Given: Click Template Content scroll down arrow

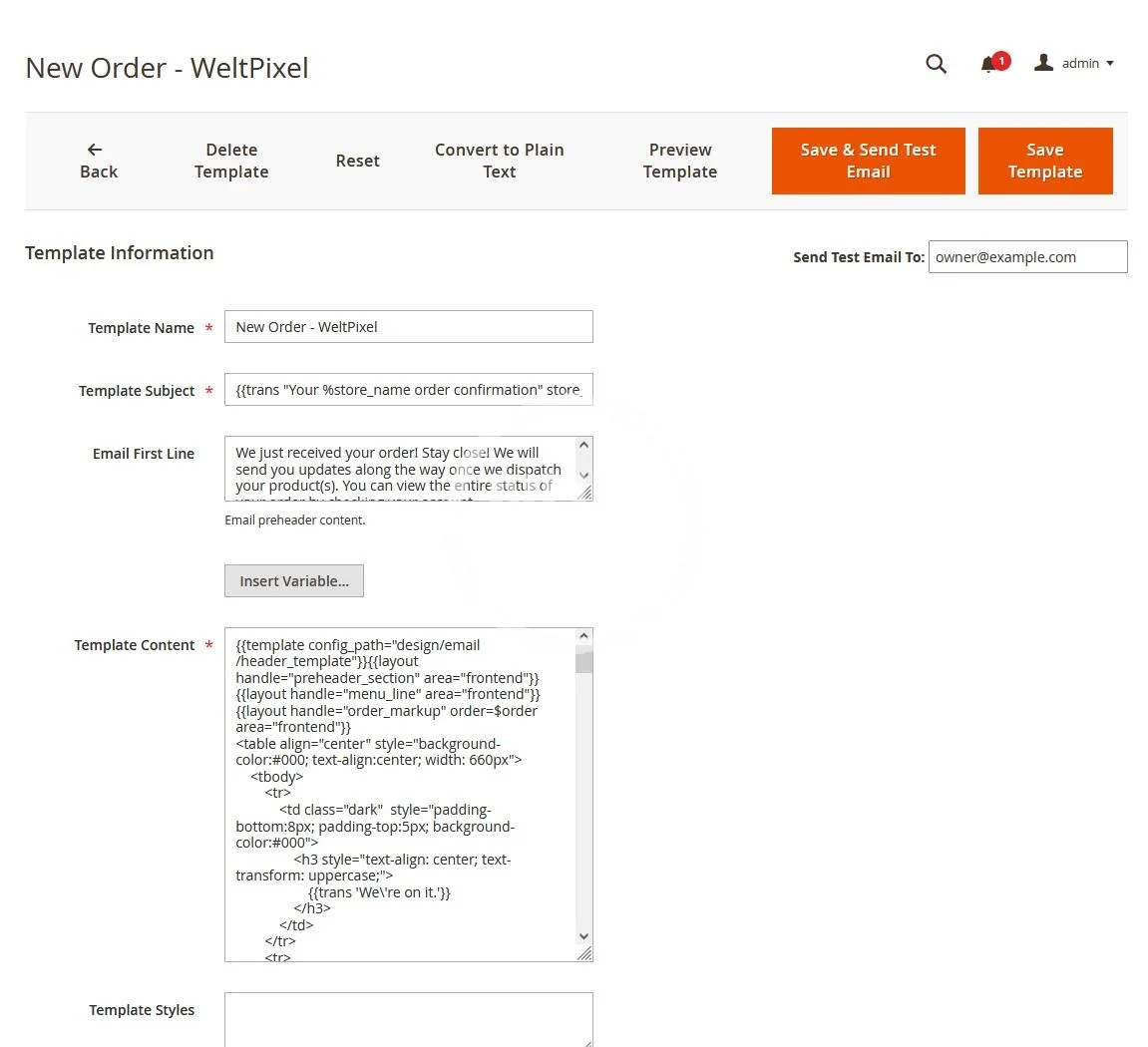Looking at the screenshot, I should pos(584,937).
